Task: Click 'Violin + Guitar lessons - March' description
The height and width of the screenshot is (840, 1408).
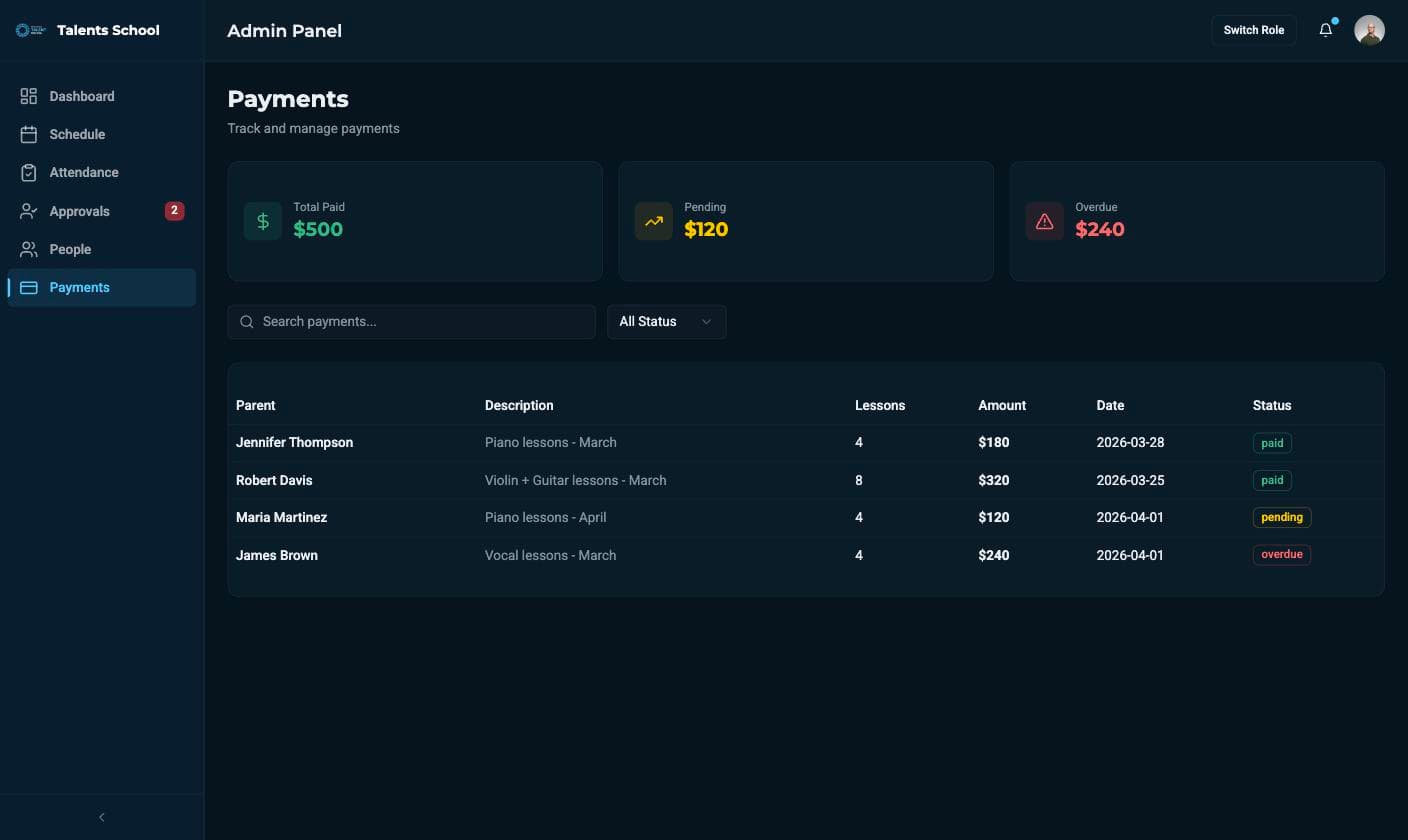Action: [x=576, y=480]
